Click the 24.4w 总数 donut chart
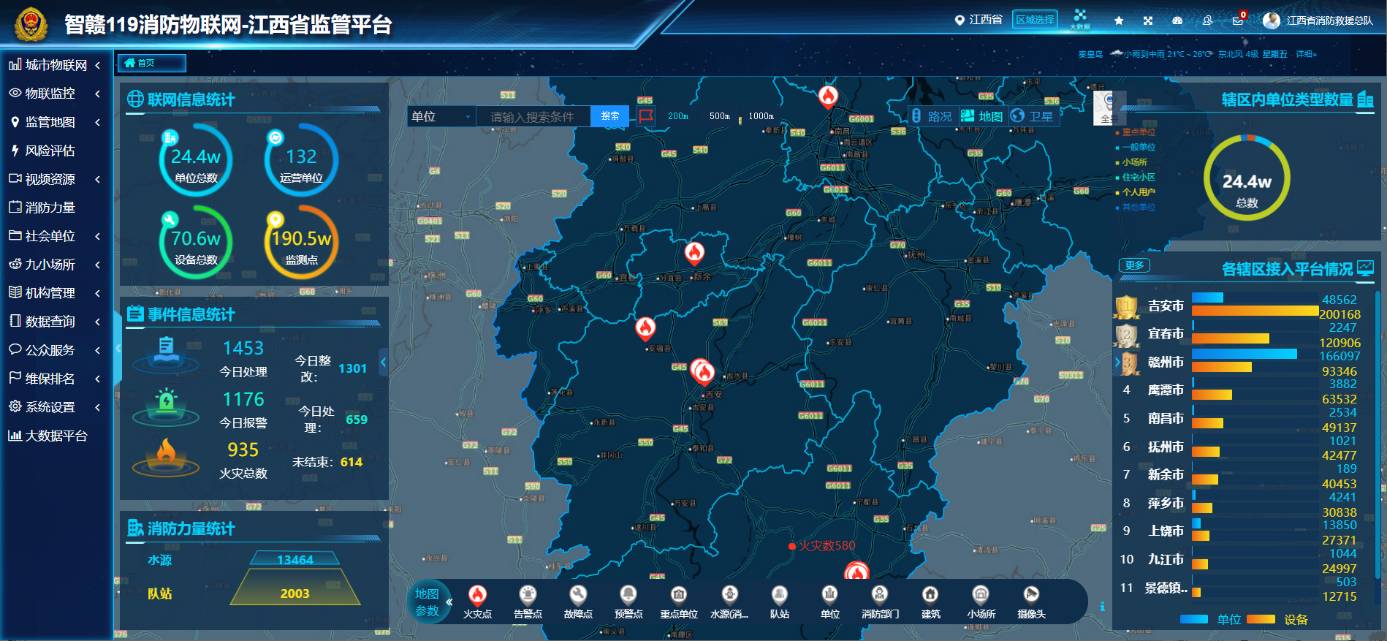 [1246, 178]
